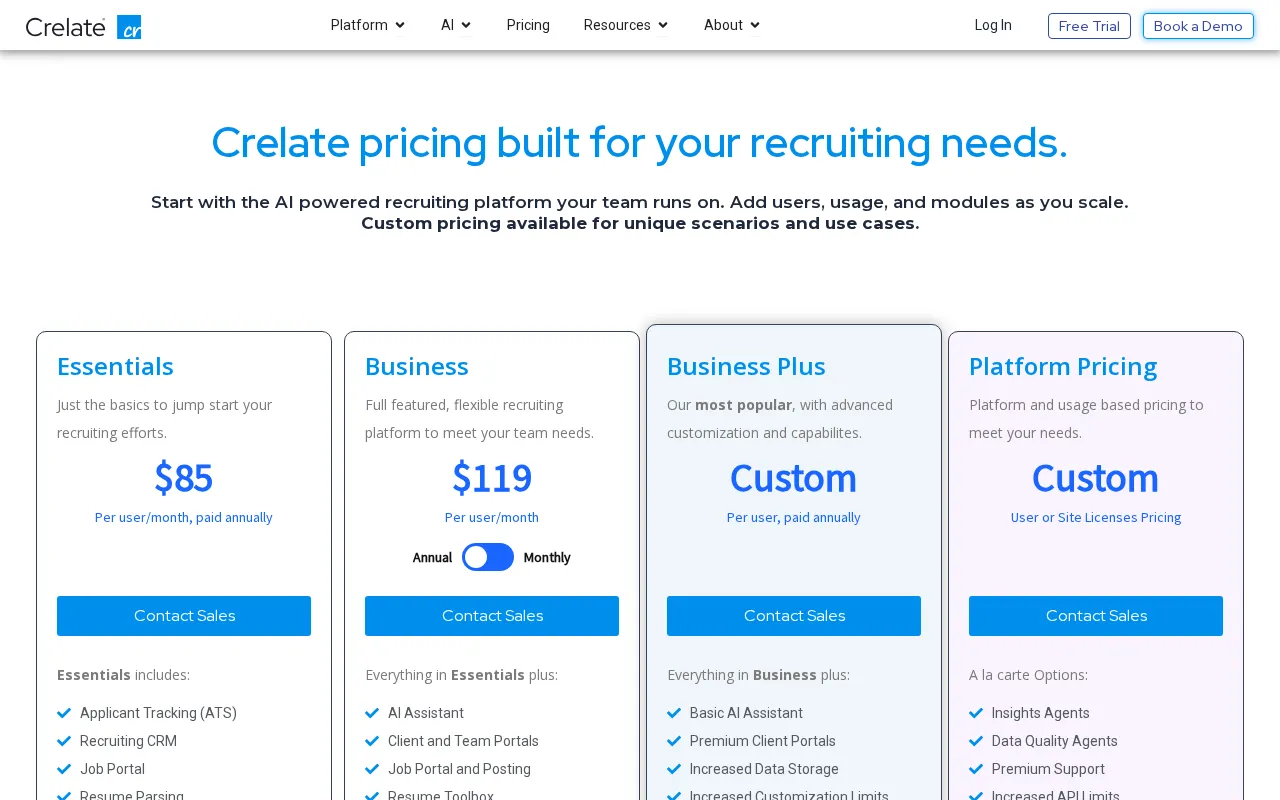Start a Free Trial
This screenshot has width=1280, height=800.
(x=1089, y=26)
